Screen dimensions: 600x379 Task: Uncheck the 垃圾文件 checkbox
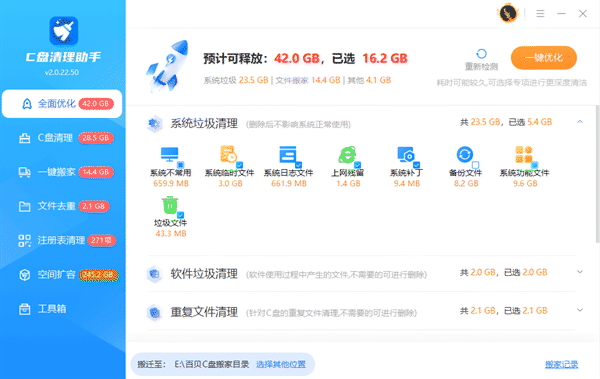(181, 215)
